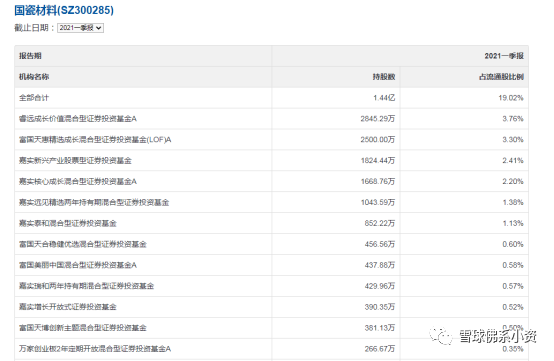Select the 390.35万 shares value
This screenshot has height=361, width=554.
click(380, 307)
